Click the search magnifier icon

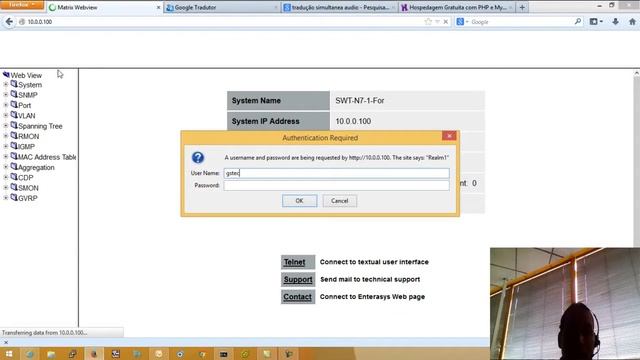click(578, 21)
